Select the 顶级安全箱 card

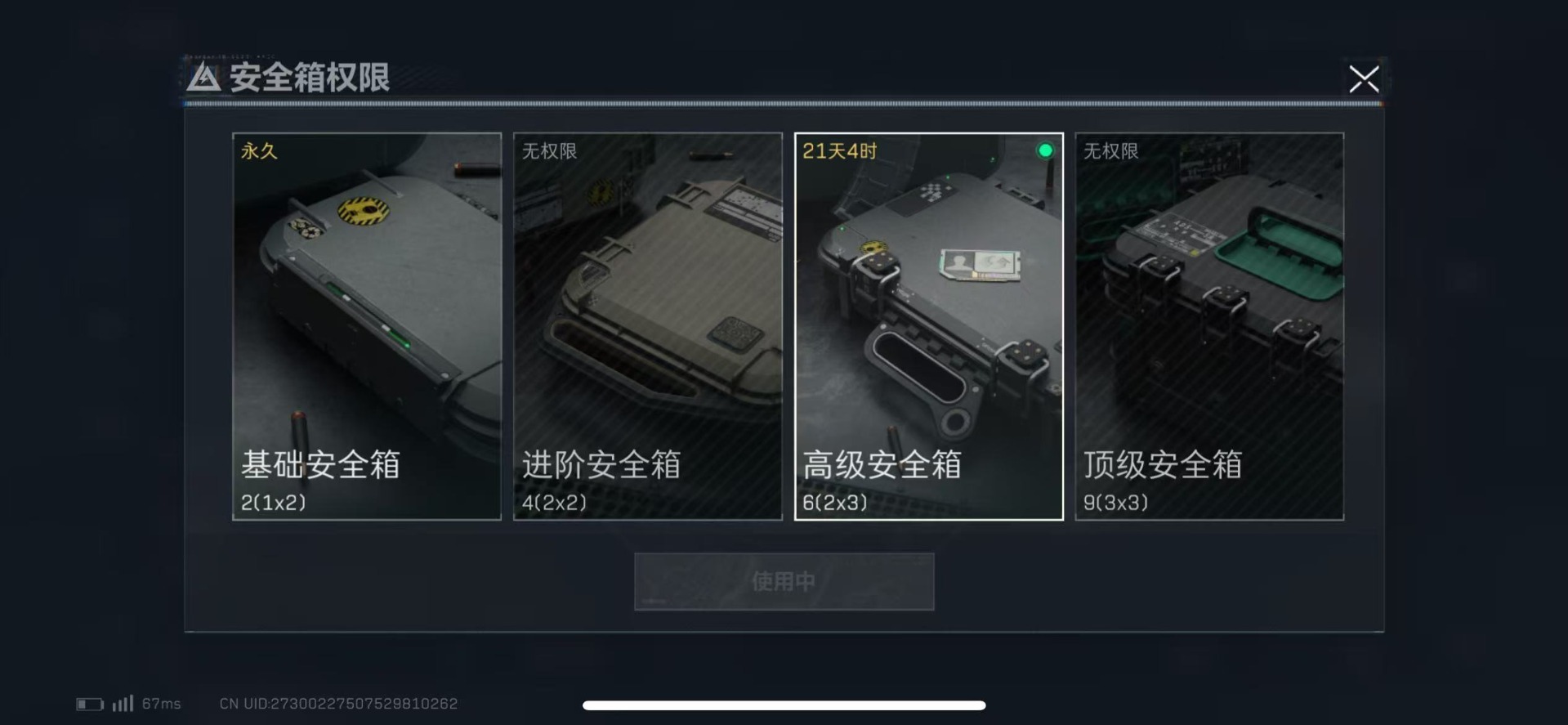click(1209, 326)
